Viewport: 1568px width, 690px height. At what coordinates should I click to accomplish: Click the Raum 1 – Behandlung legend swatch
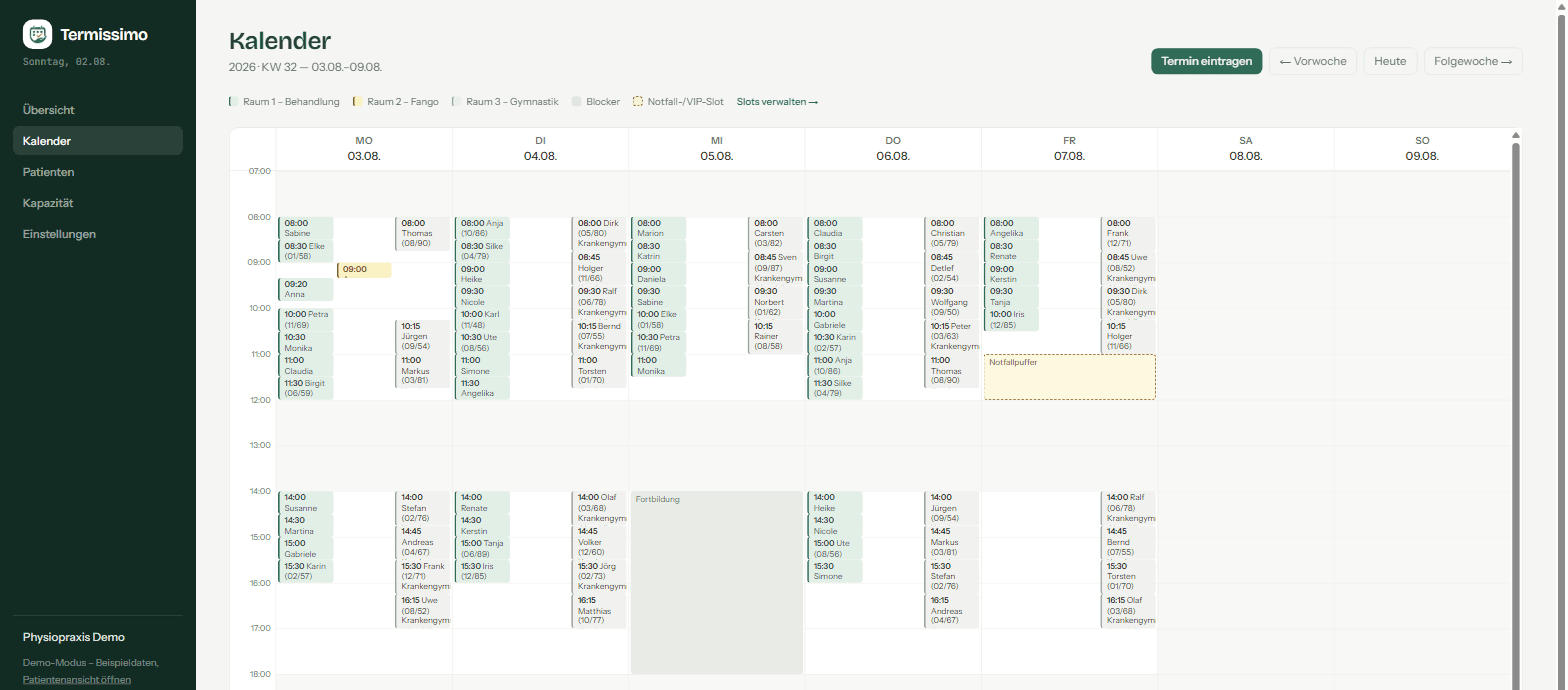pyautogui.click(x=233, y=102)
